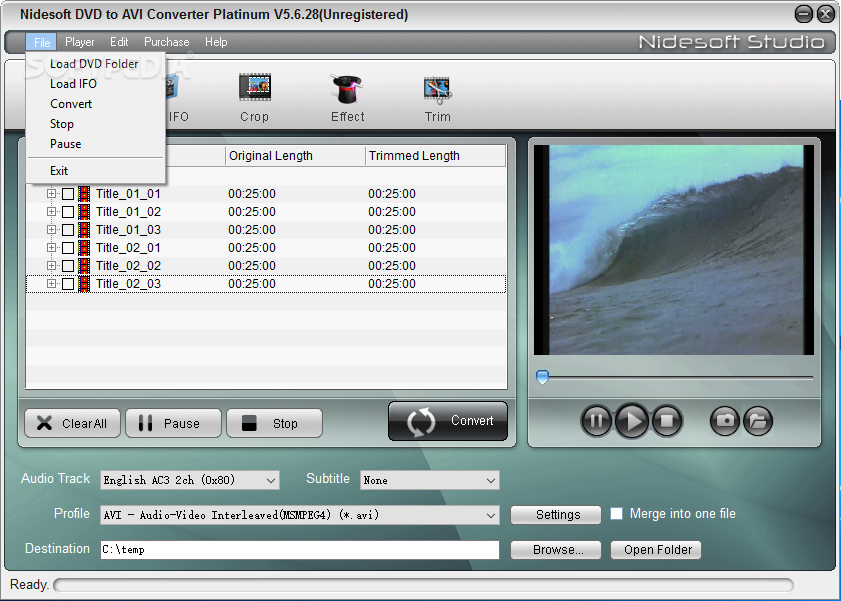Enable Merge into one file
The width and height of the screenshot is (841, 601).
pos(617,514)
